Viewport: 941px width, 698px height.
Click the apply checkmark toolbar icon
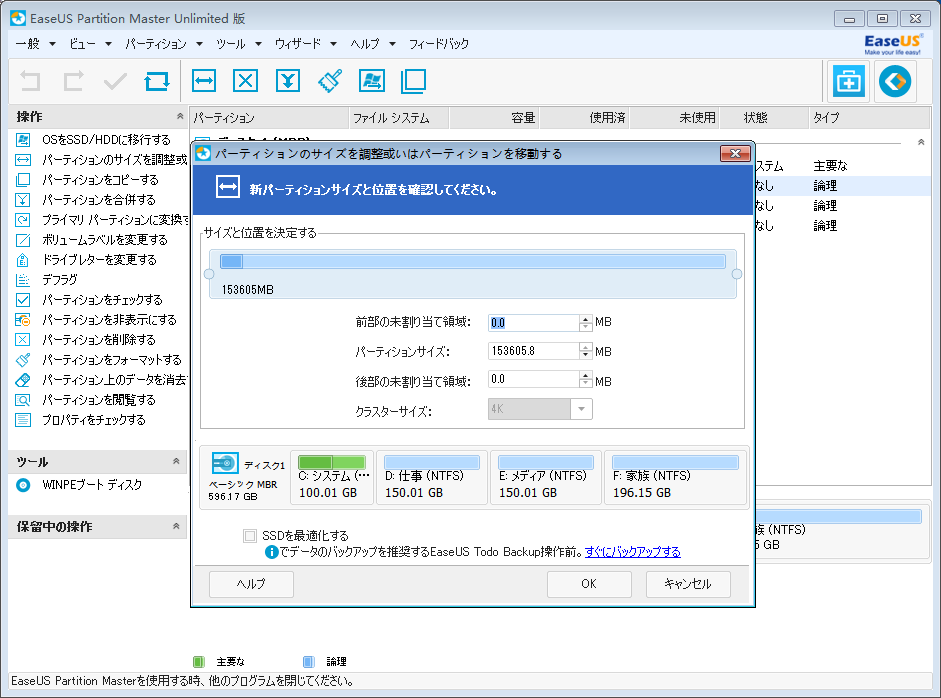[x=115, y=81]
